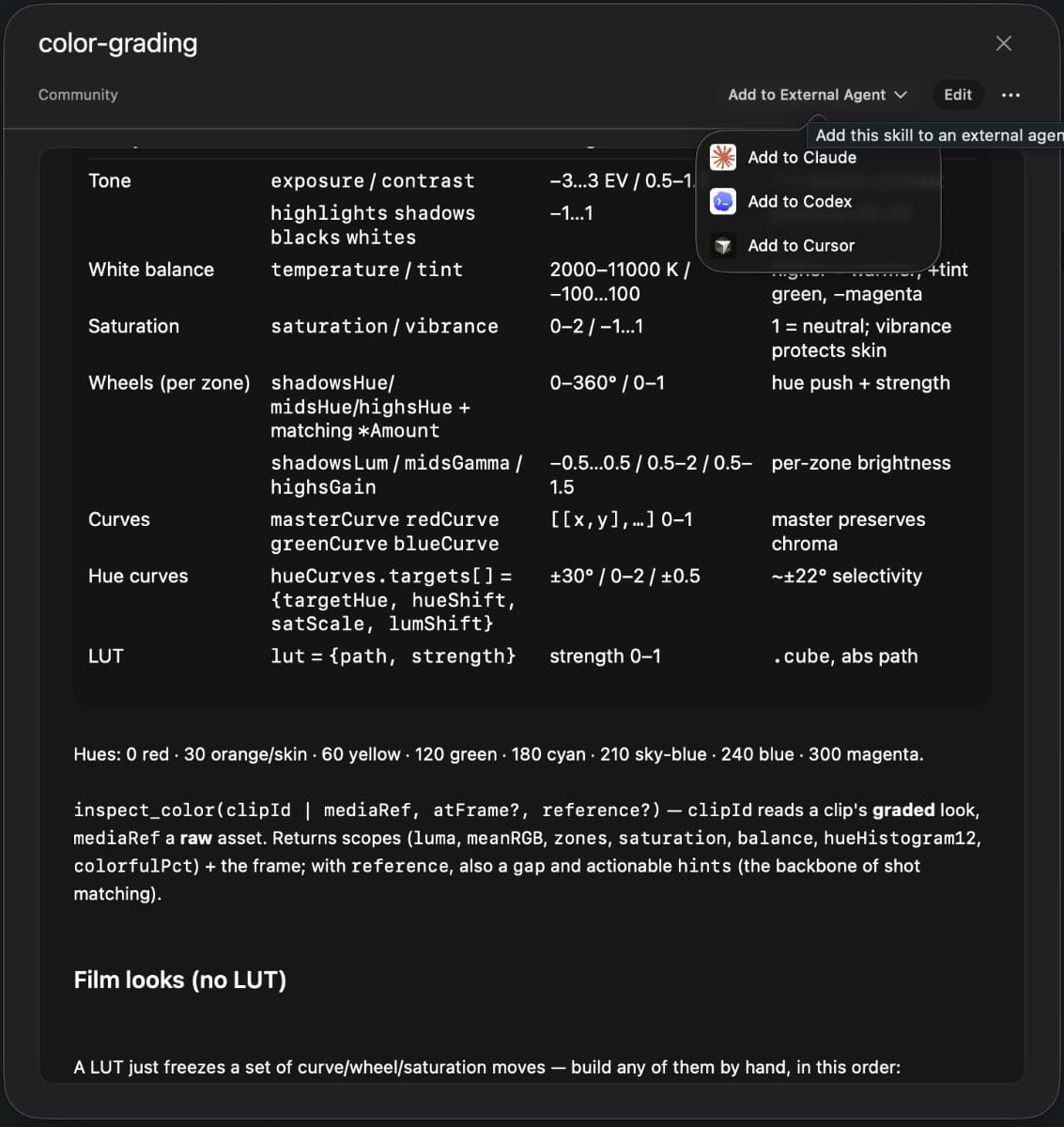Image resolution: width=1064 pixels, height=1127 pixels.
Task: Click the shadowsLum / midsGamma / highsGain cell
Action: (x=396, y=475)
